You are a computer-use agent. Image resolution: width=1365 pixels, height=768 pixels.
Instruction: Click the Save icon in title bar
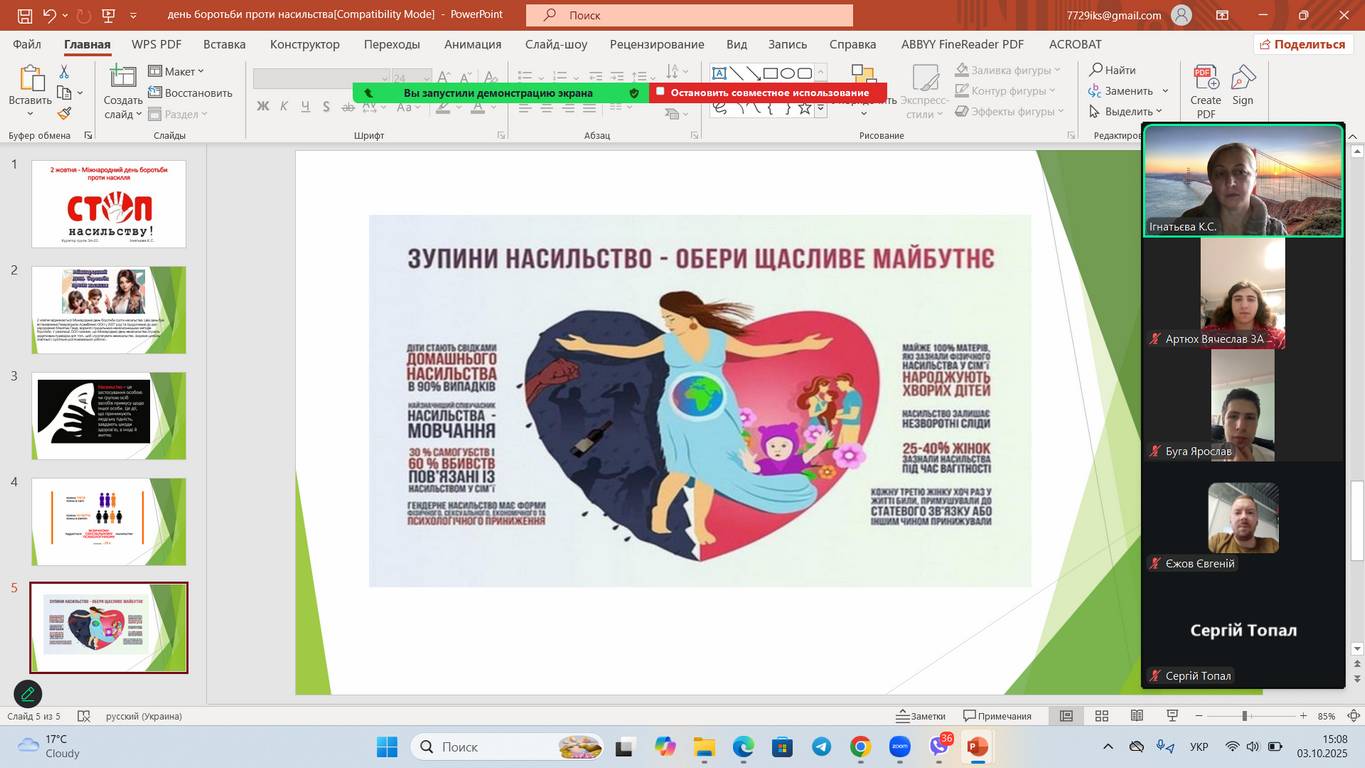coord(25,15)
